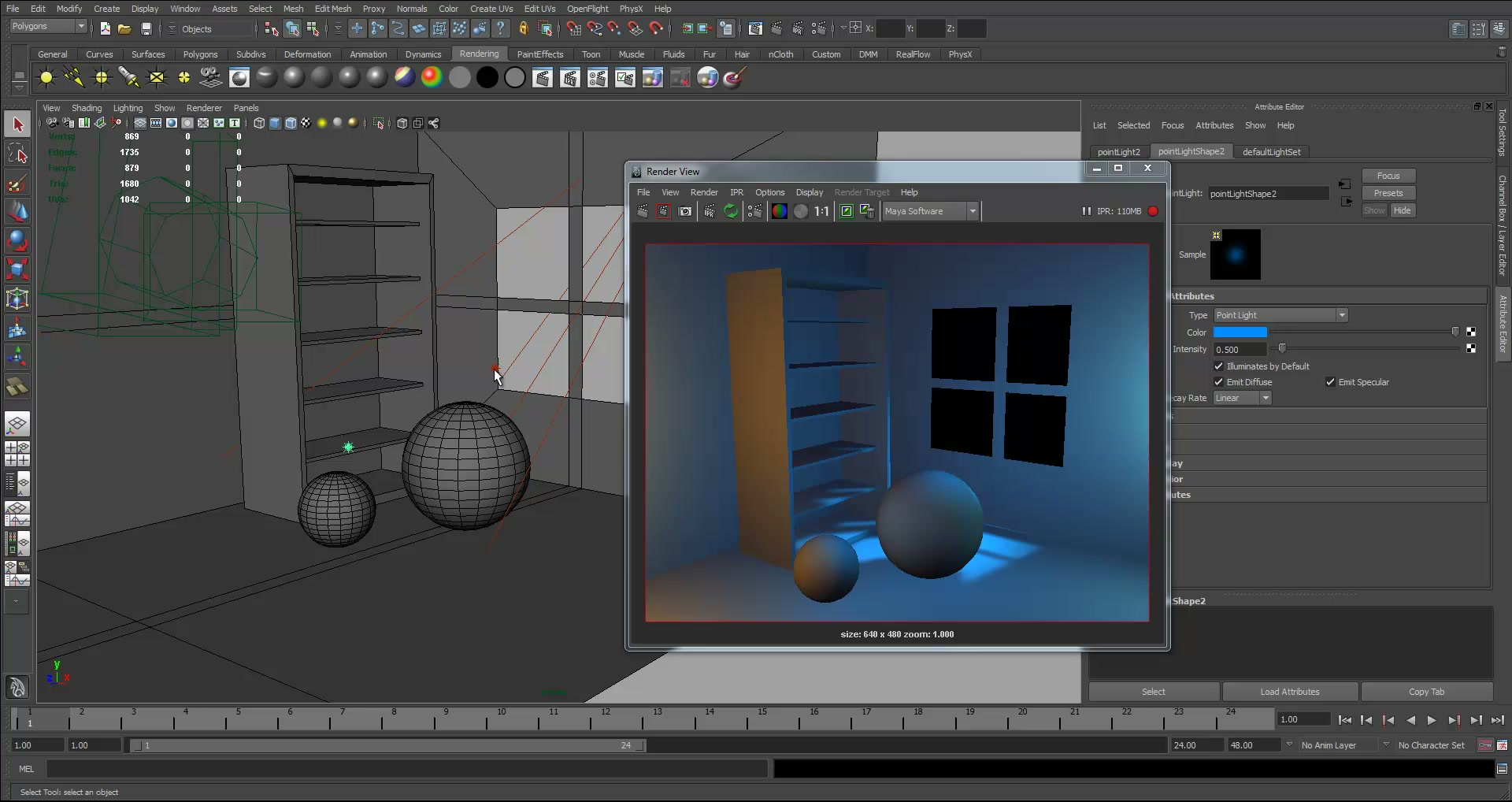
Task: Open Lighting menu in viewport panel
Action: tap(128, 108)
